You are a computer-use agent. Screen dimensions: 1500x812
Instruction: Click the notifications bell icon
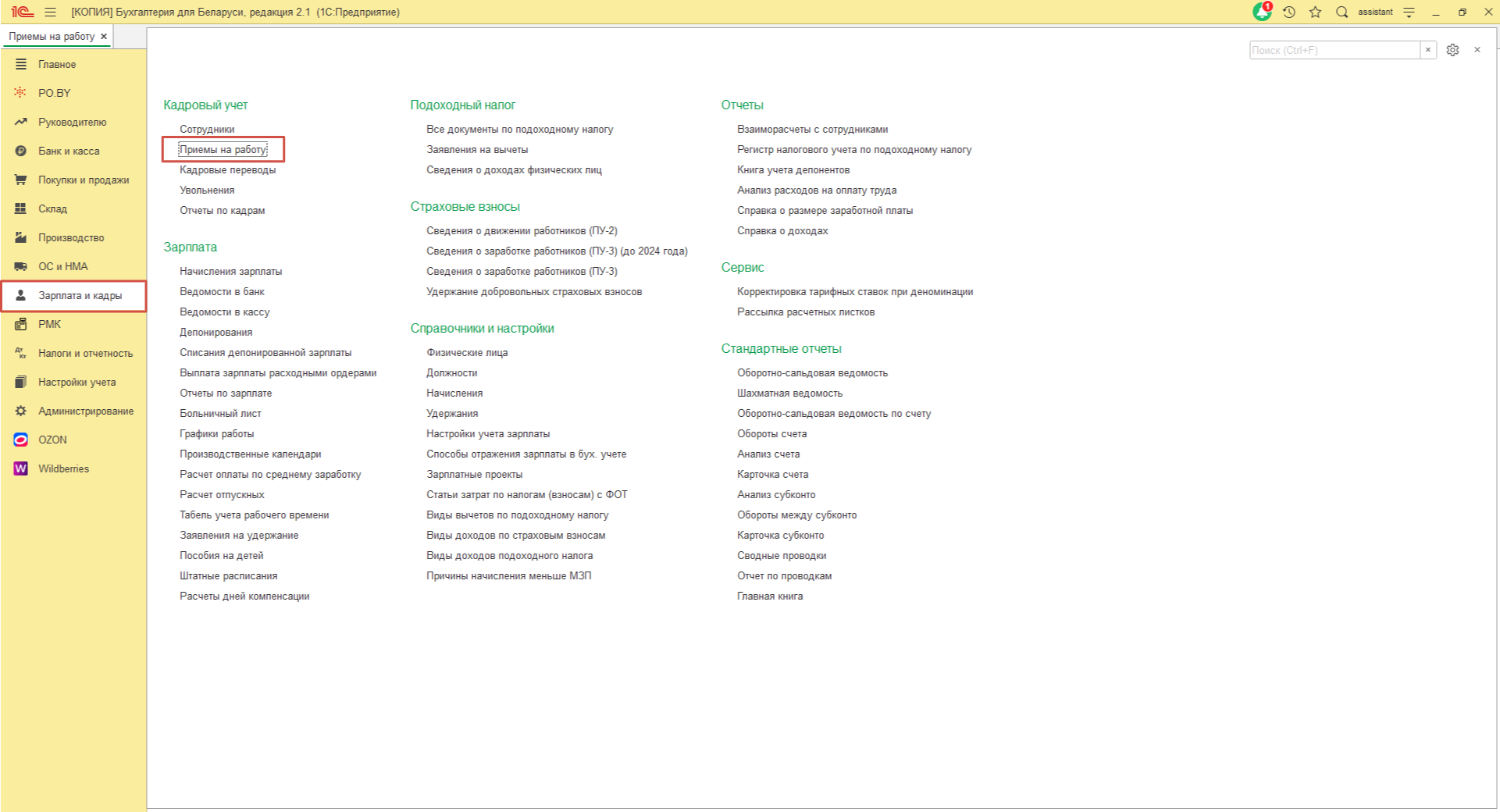1261,12
